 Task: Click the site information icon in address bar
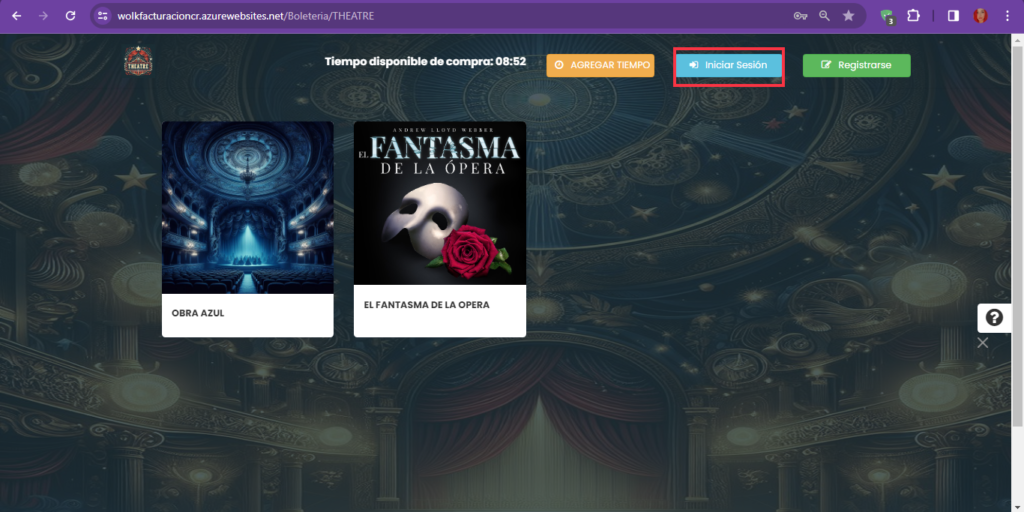(103, 16)
